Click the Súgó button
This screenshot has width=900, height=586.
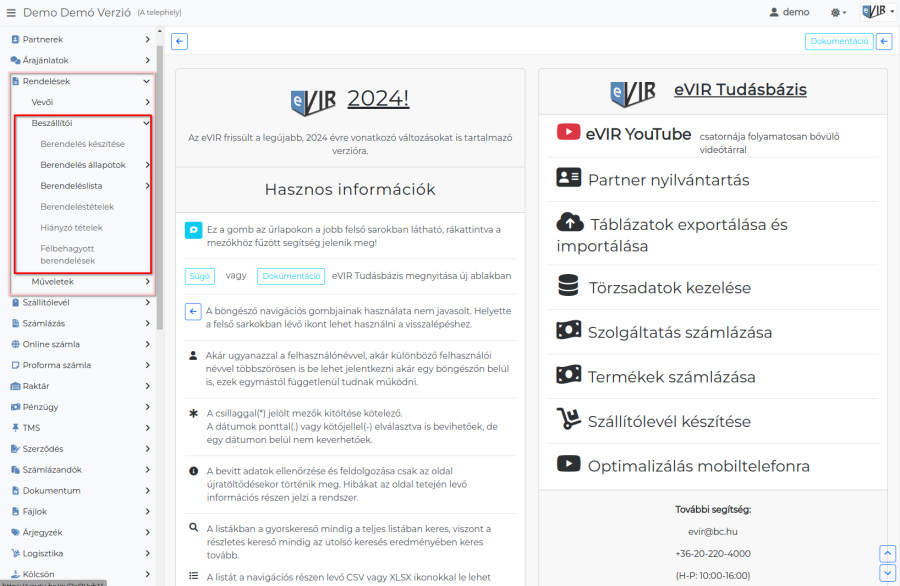(x=200, y=276)
